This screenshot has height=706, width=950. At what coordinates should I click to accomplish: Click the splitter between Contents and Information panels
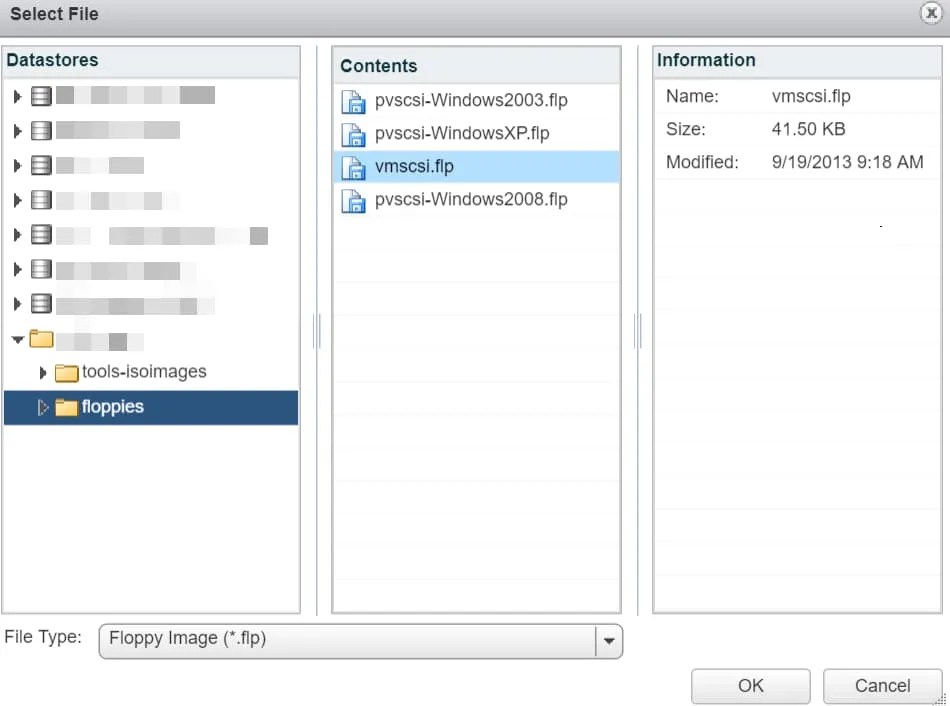click(x=637, y=330)
